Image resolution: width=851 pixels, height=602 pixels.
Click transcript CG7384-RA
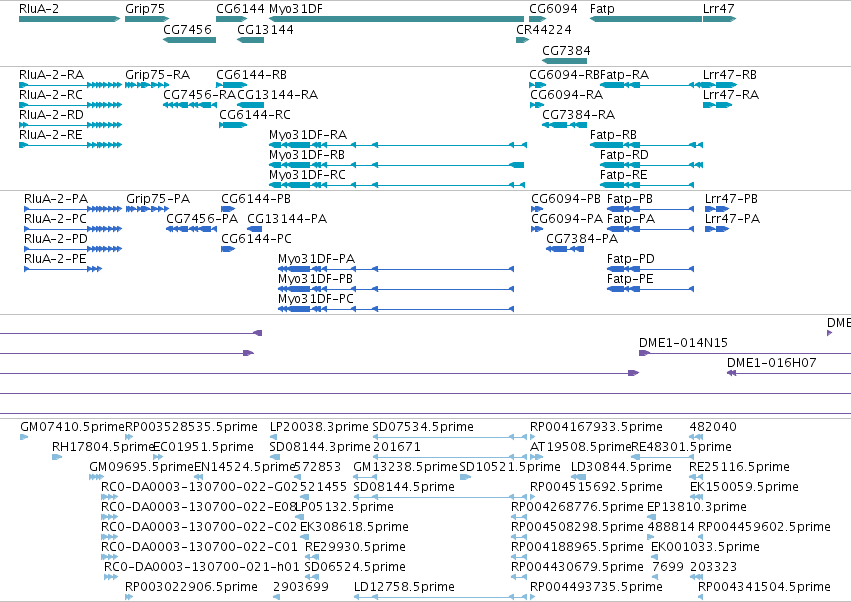pos(564,125)
